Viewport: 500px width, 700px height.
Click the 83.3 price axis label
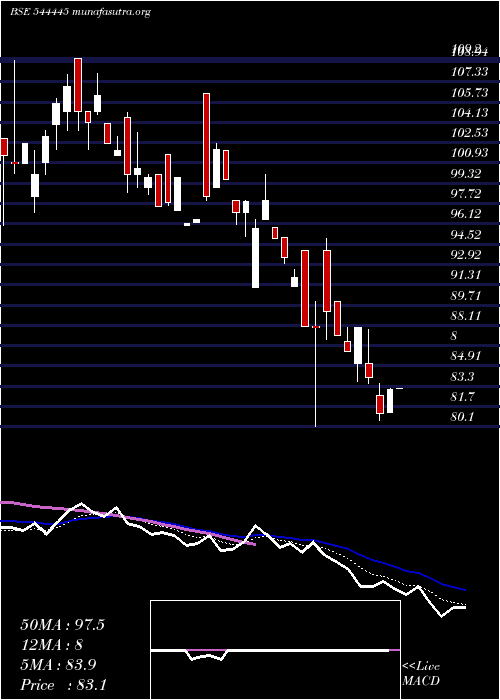[x=463, y=377]
